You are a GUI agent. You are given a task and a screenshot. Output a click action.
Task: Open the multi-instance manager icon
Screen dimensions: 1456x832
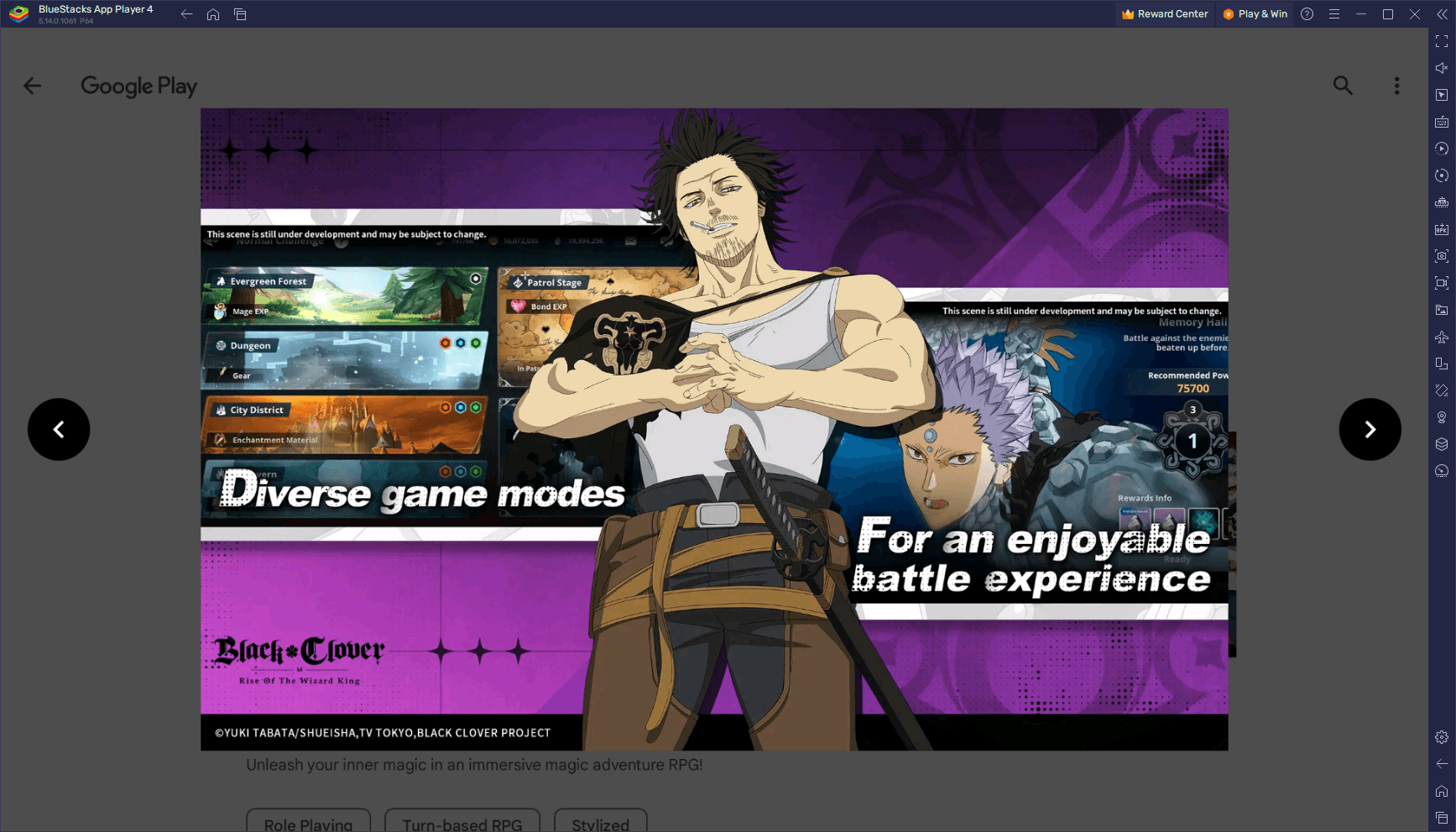pyautogui.click(x=1442, y=202)
